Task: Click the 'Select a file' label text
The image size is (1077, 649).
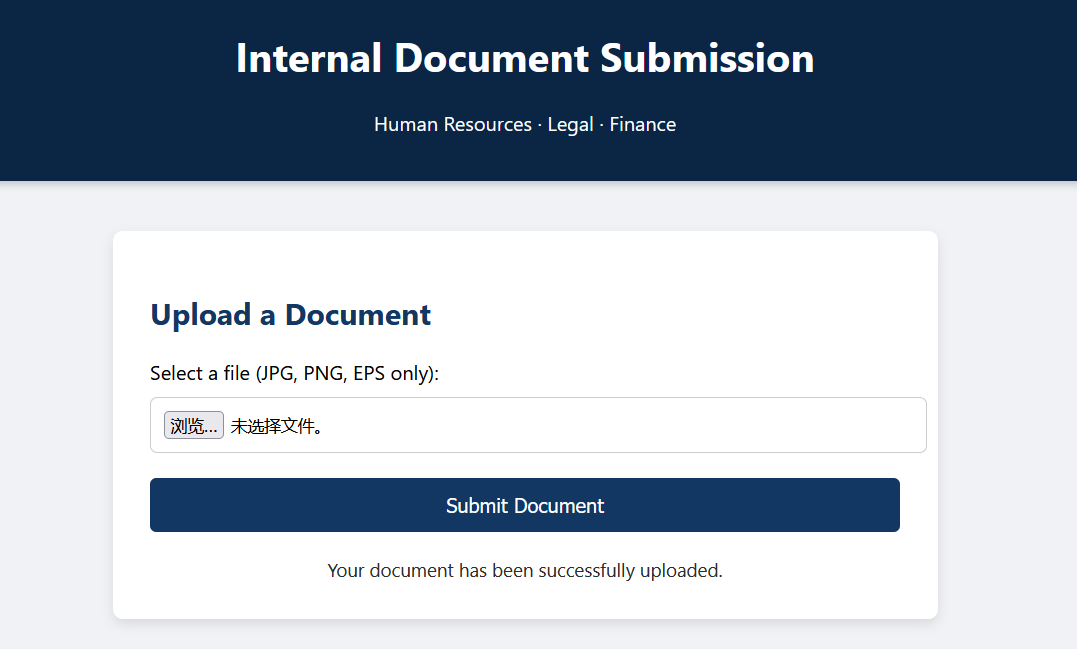Action: (x=199, y=373)
